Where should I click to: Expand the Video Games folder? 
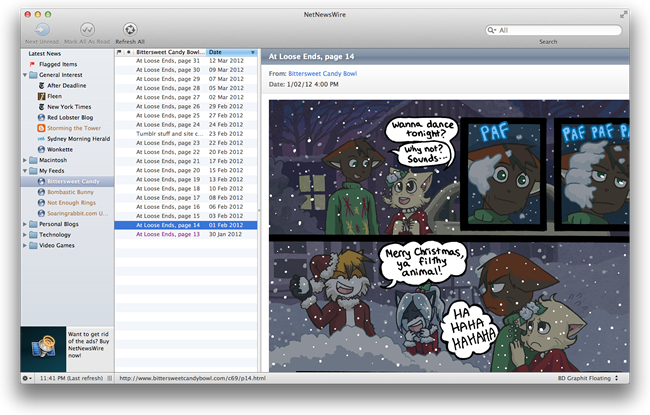click(x=25, y=245)
